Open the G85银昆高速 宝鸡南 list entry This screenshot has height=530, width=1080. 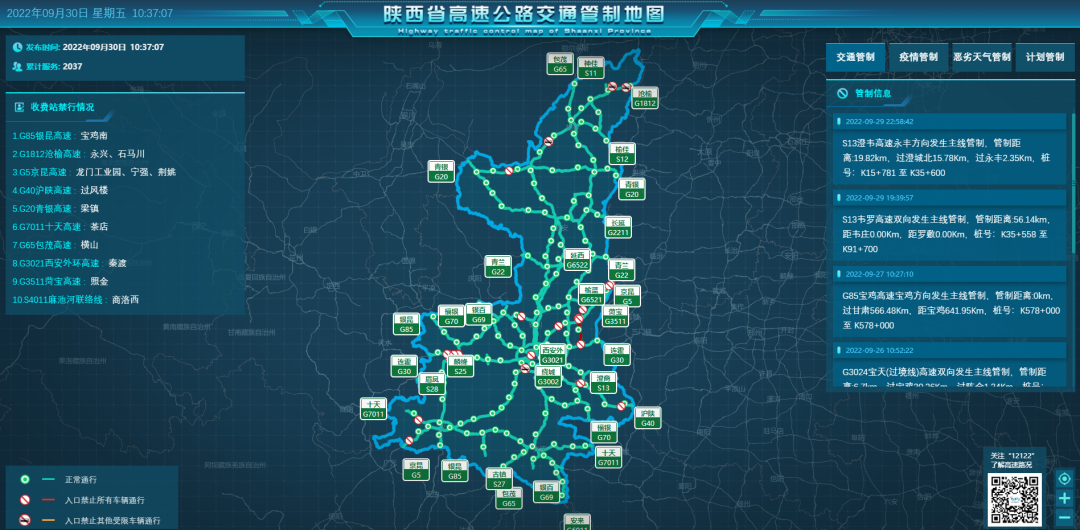pyautogui.click(x=60, y=136)
